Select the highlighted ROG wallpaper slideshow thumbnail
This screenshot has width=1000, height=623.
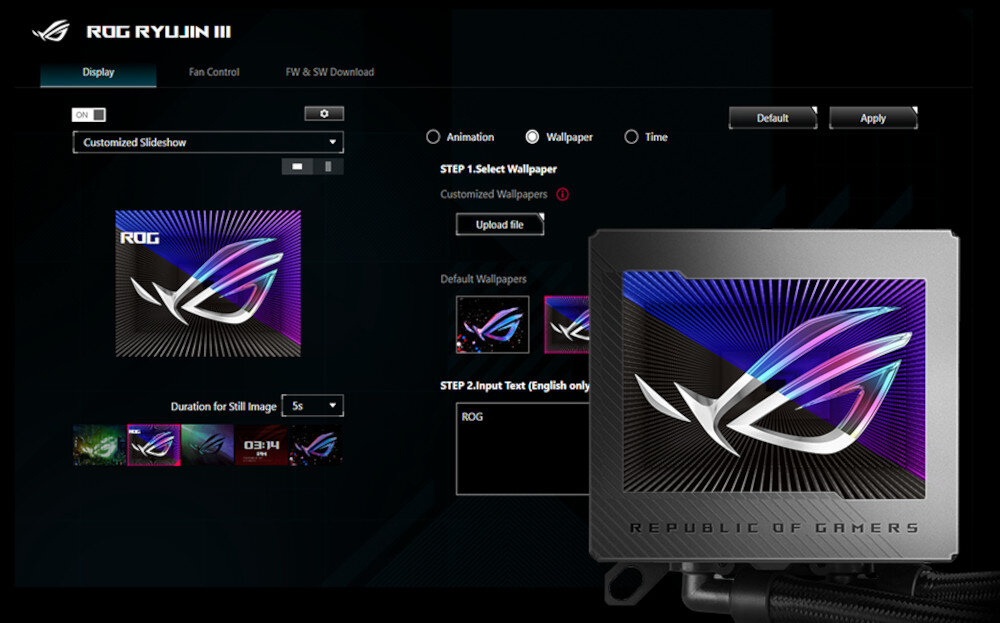pos(154,445)
